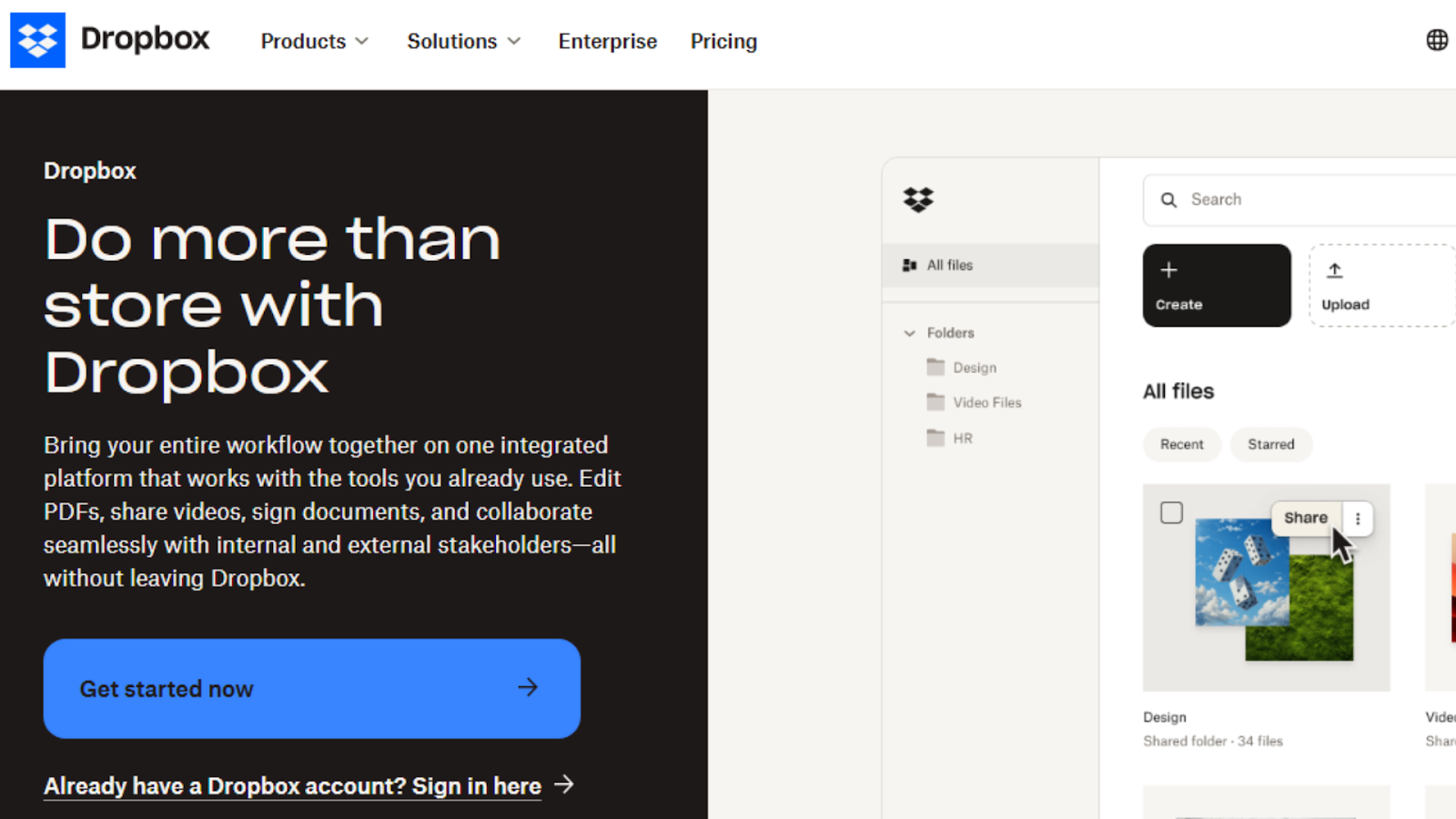Viewport: 1456px width, 819px height.
Task: Check the checkbox on the Design thumbnail
Action: [x=1171, y=512]
